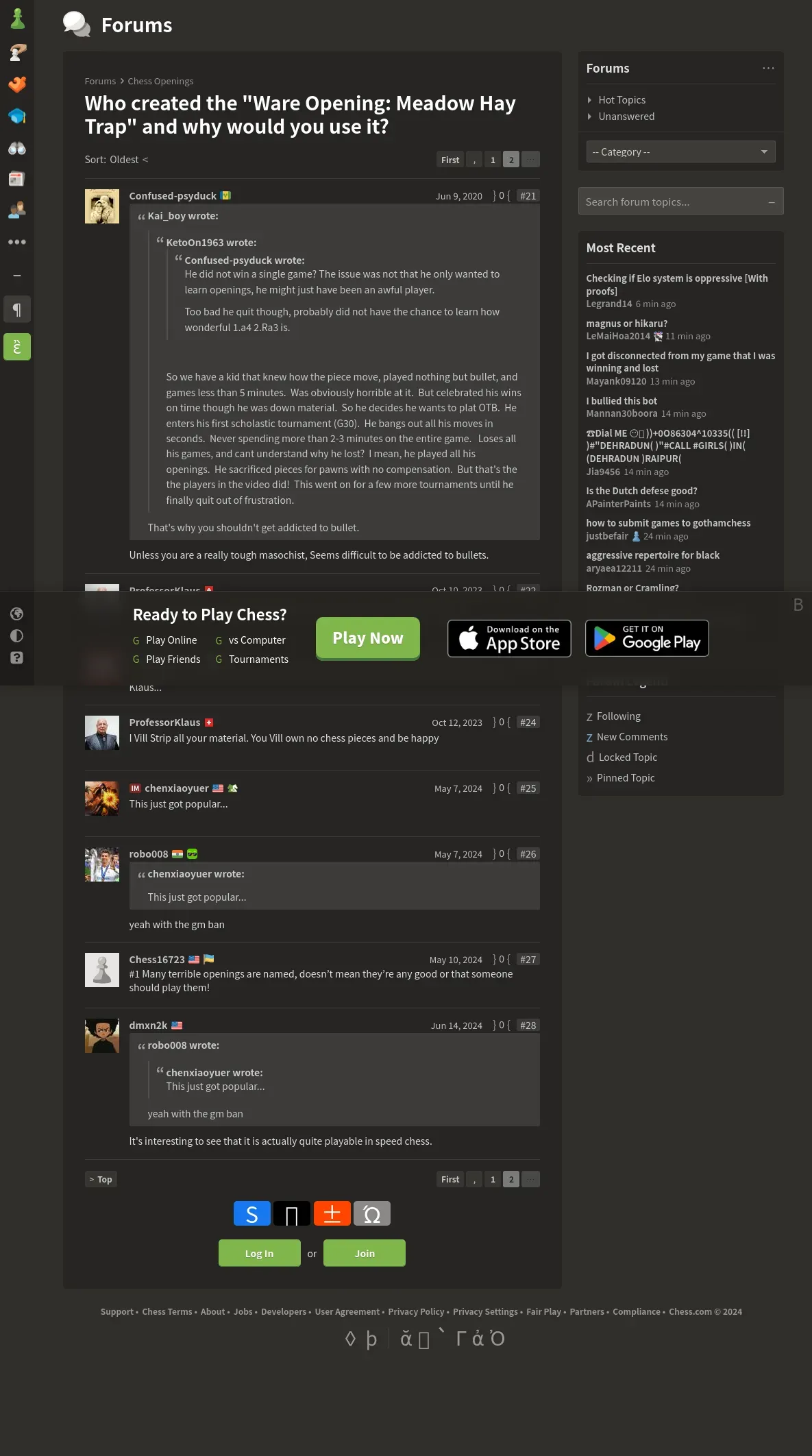Open the Category dropdown
Viewport: 812px width, 1456px height.
tap(680, 151)
